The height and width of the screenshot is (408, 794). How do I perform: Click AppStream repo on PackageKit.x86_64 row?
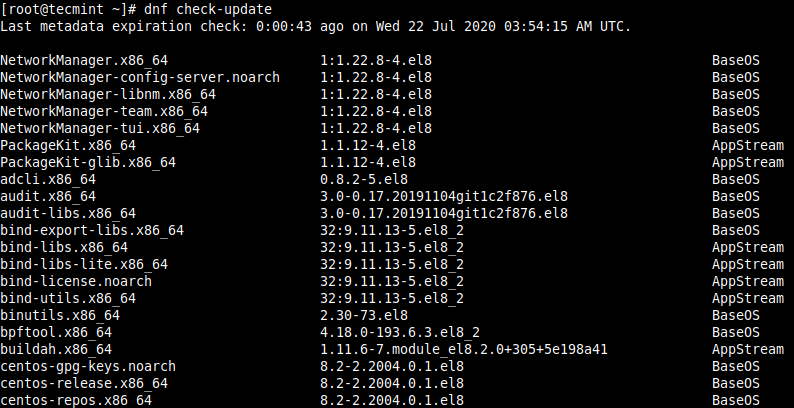point(748,146)
